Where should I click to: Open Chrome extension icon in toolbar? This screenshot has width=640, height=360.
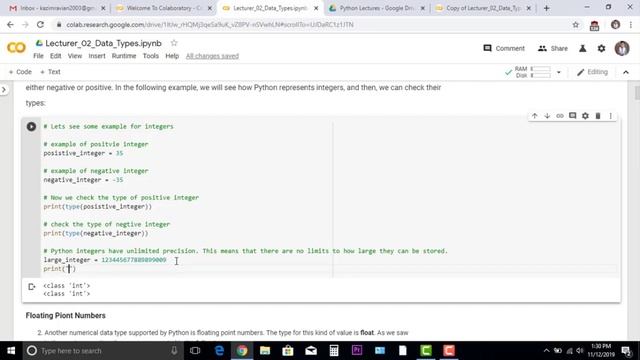pyautogui.click(x=594, y=25)
